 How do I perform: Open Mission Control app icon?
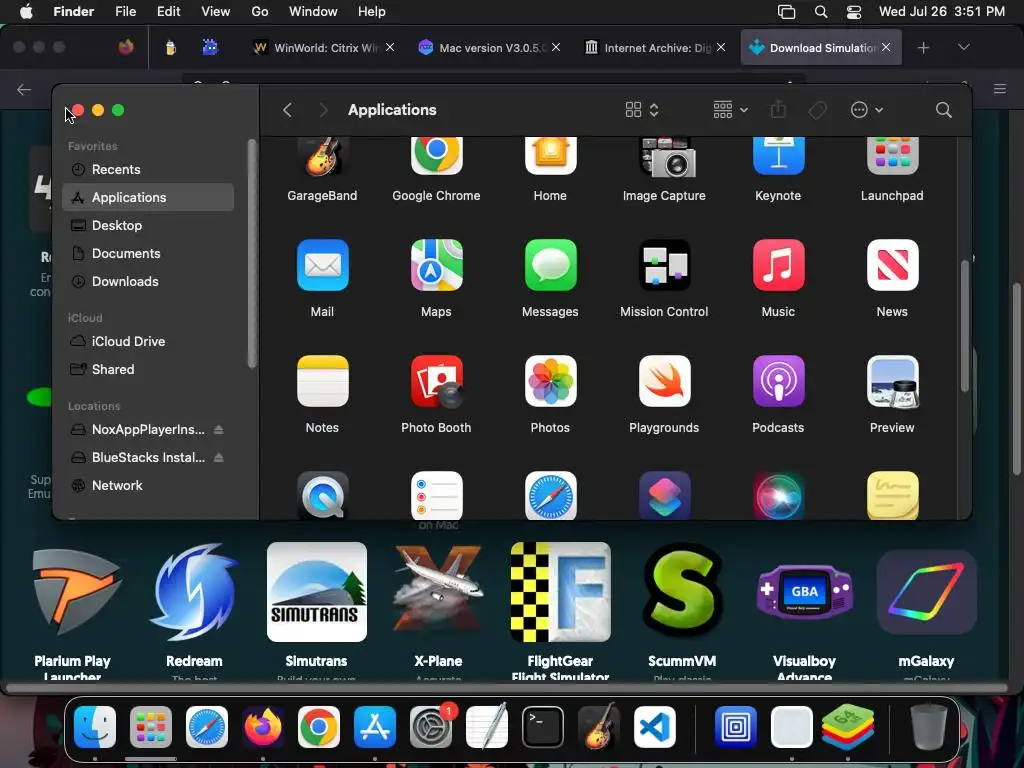[664, 265]
